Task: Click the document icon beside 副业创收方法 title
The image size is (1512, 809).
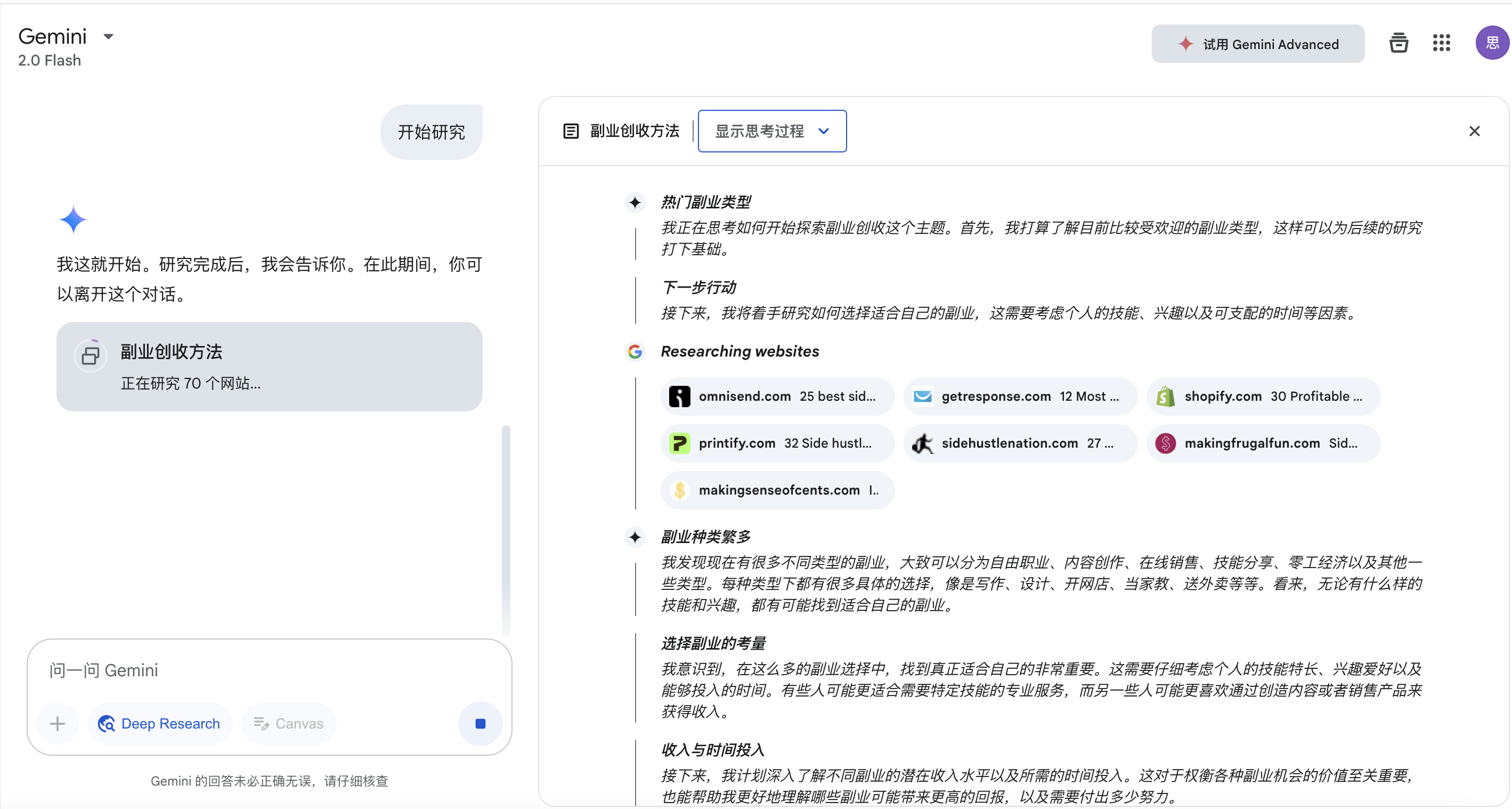Action: 571,131
